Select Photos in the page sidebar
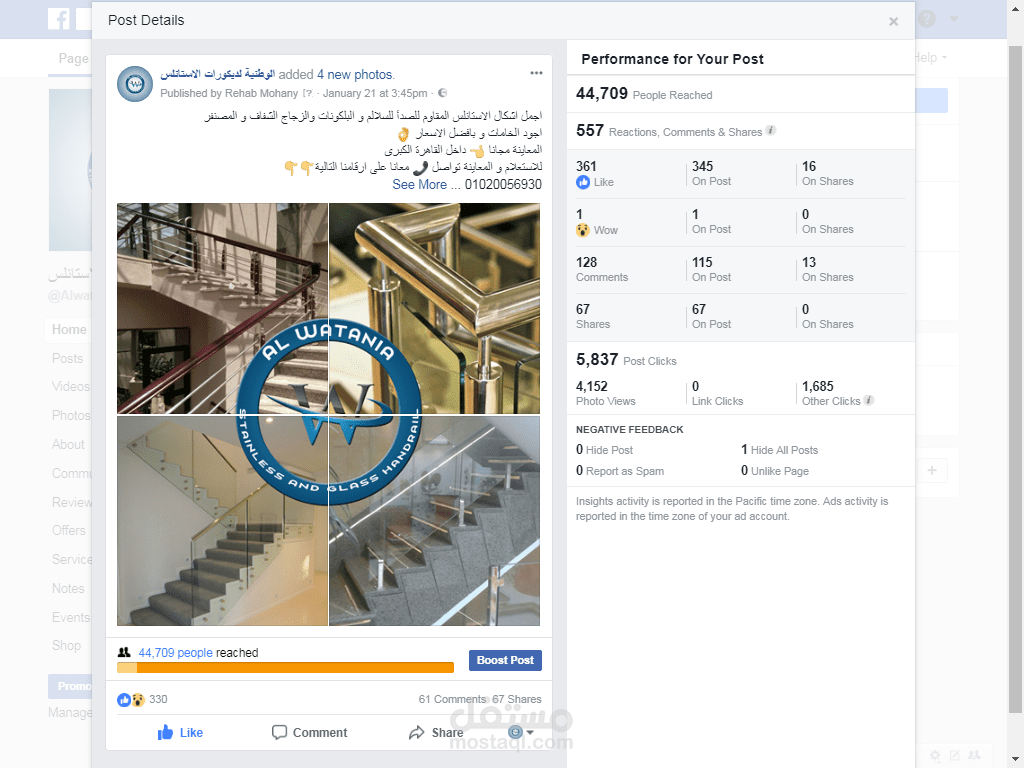1024x768 pixels. (71, 415)
